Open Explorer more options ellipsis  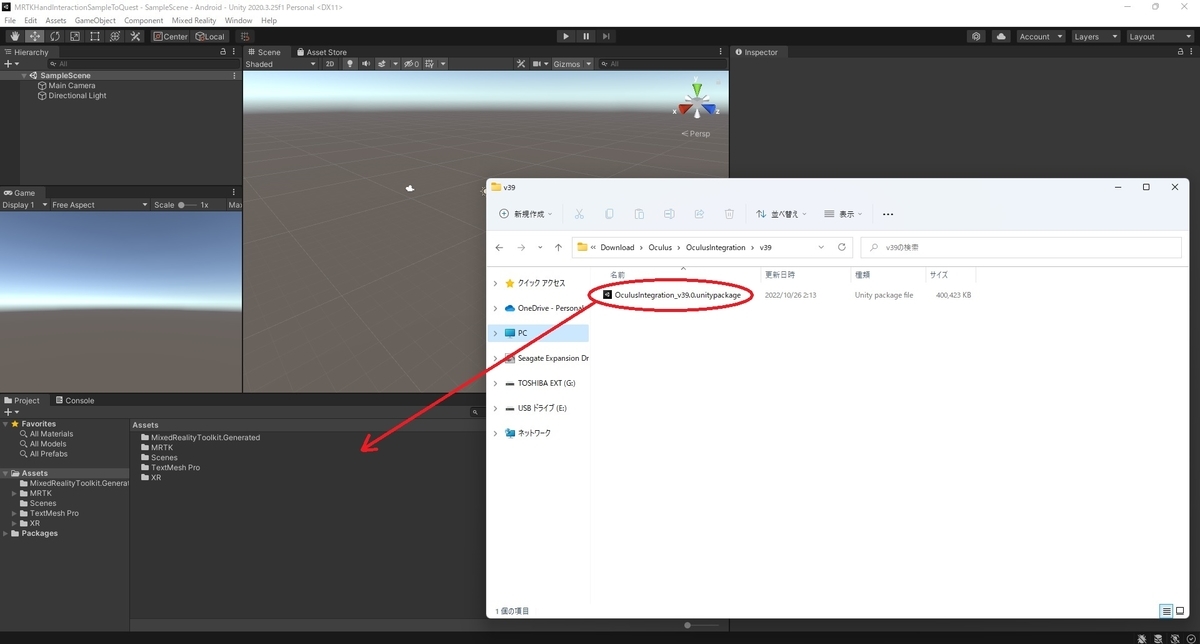click(888, 214)
